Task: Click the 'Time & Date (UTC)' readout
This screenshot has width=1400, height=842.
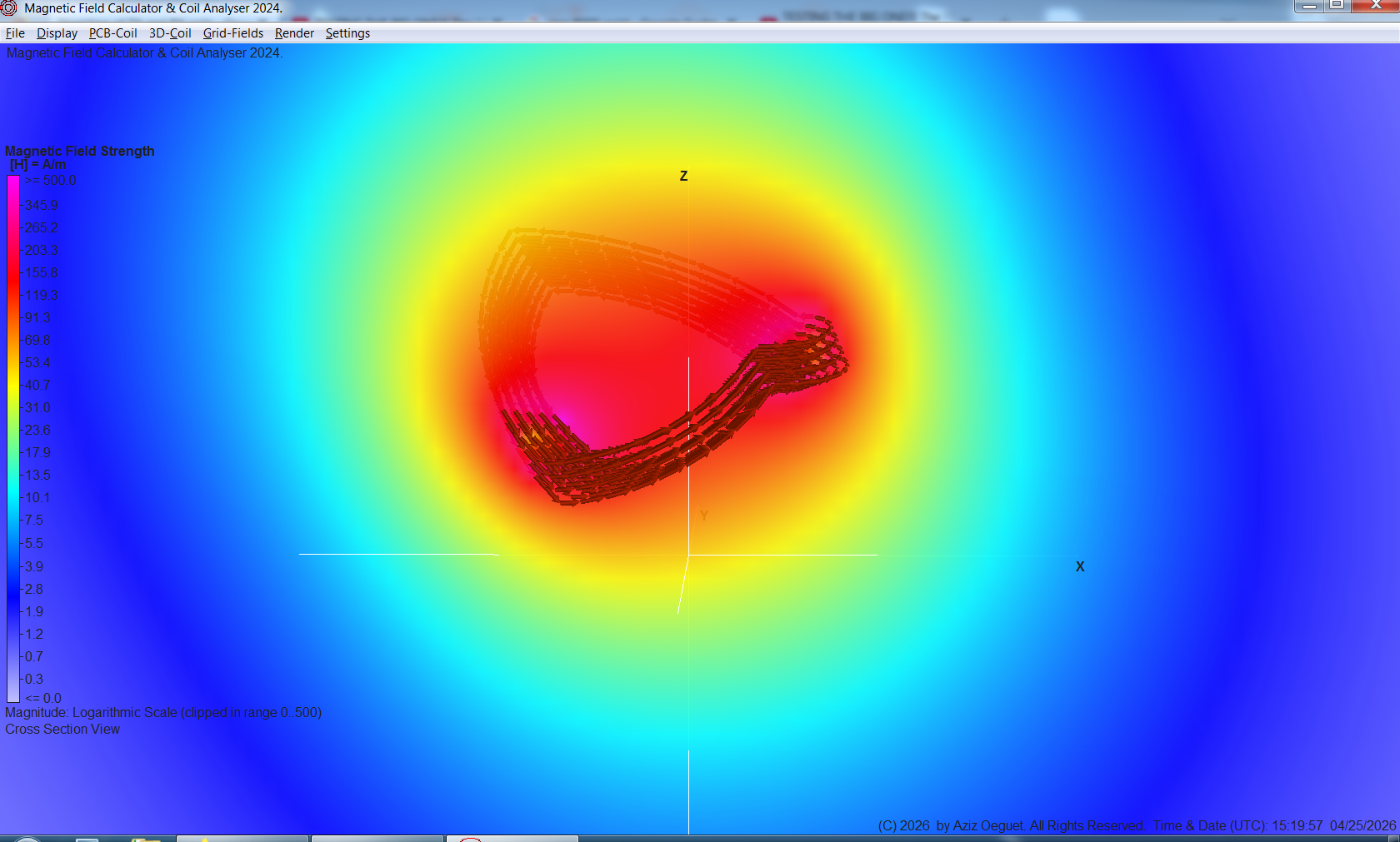Action: tap(1275, 825)
